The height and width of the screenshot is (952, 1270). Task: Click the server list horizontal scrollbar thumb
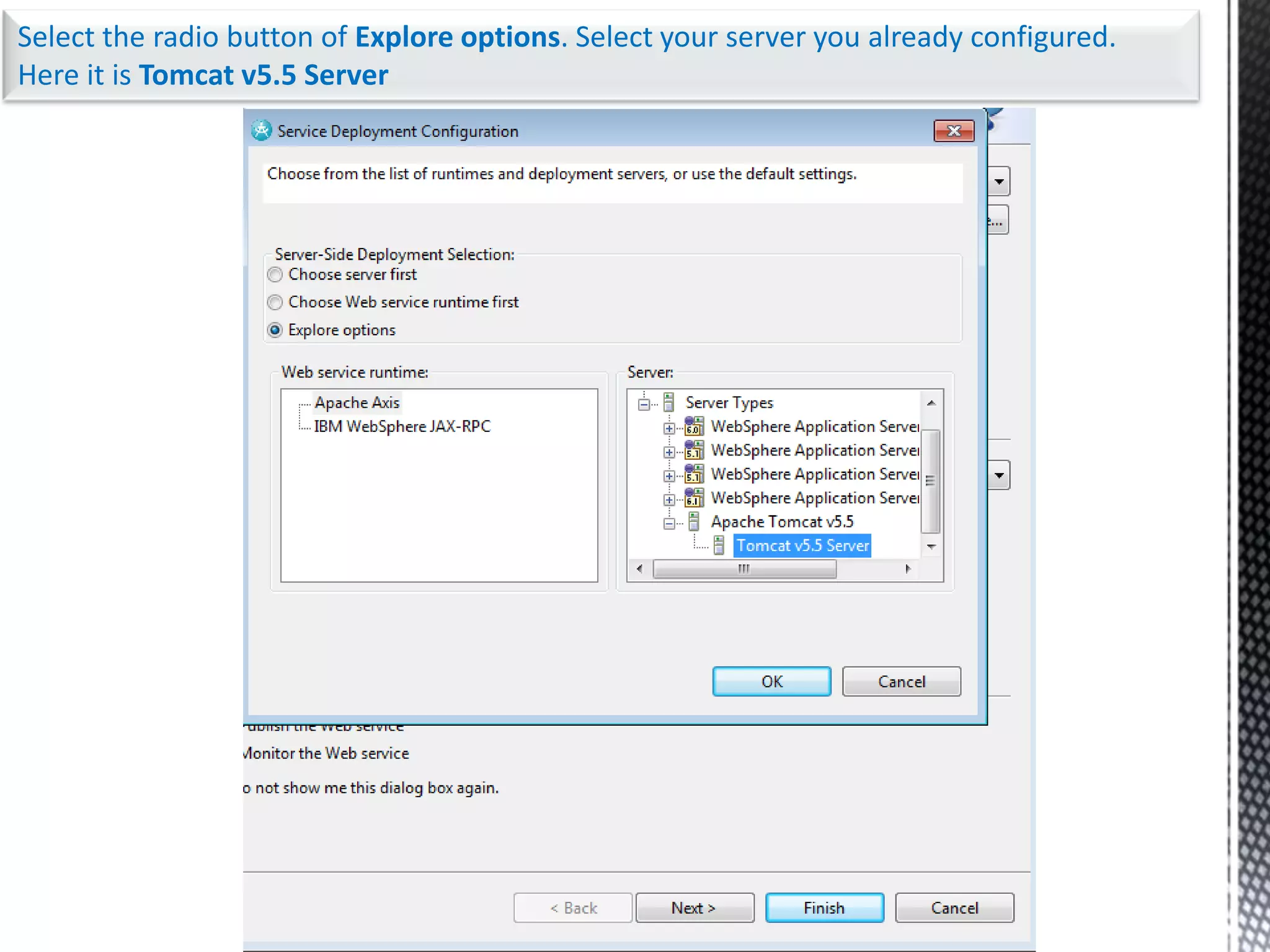pos(744,569)
